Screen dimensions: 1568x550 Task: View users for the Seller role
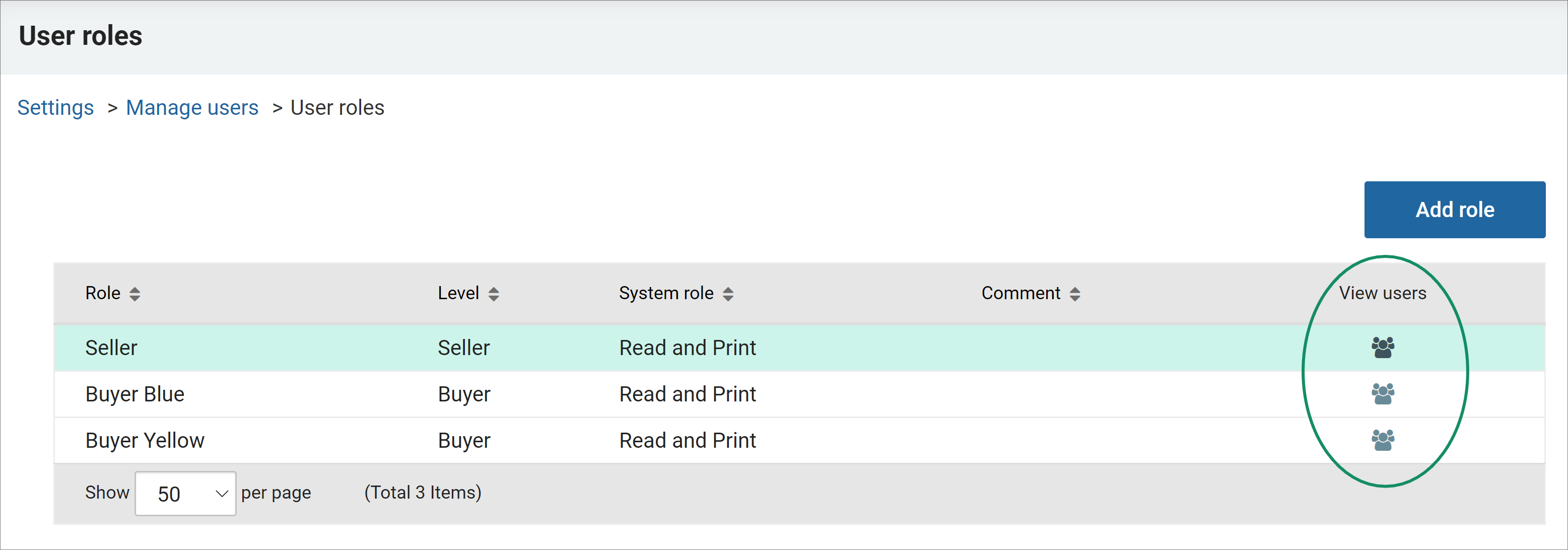point(1382,348)
